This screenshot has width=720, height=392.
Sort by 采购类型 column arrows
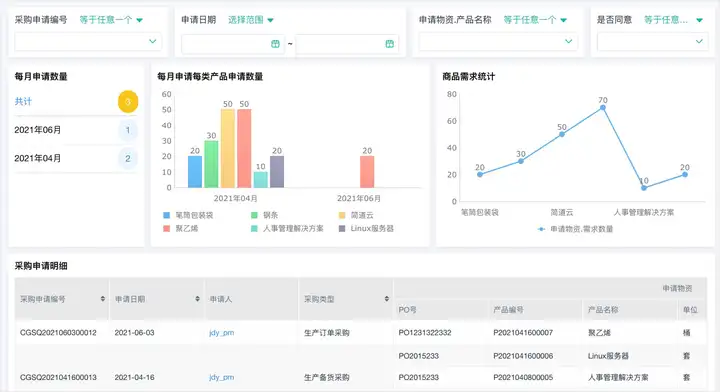(387, 299)
